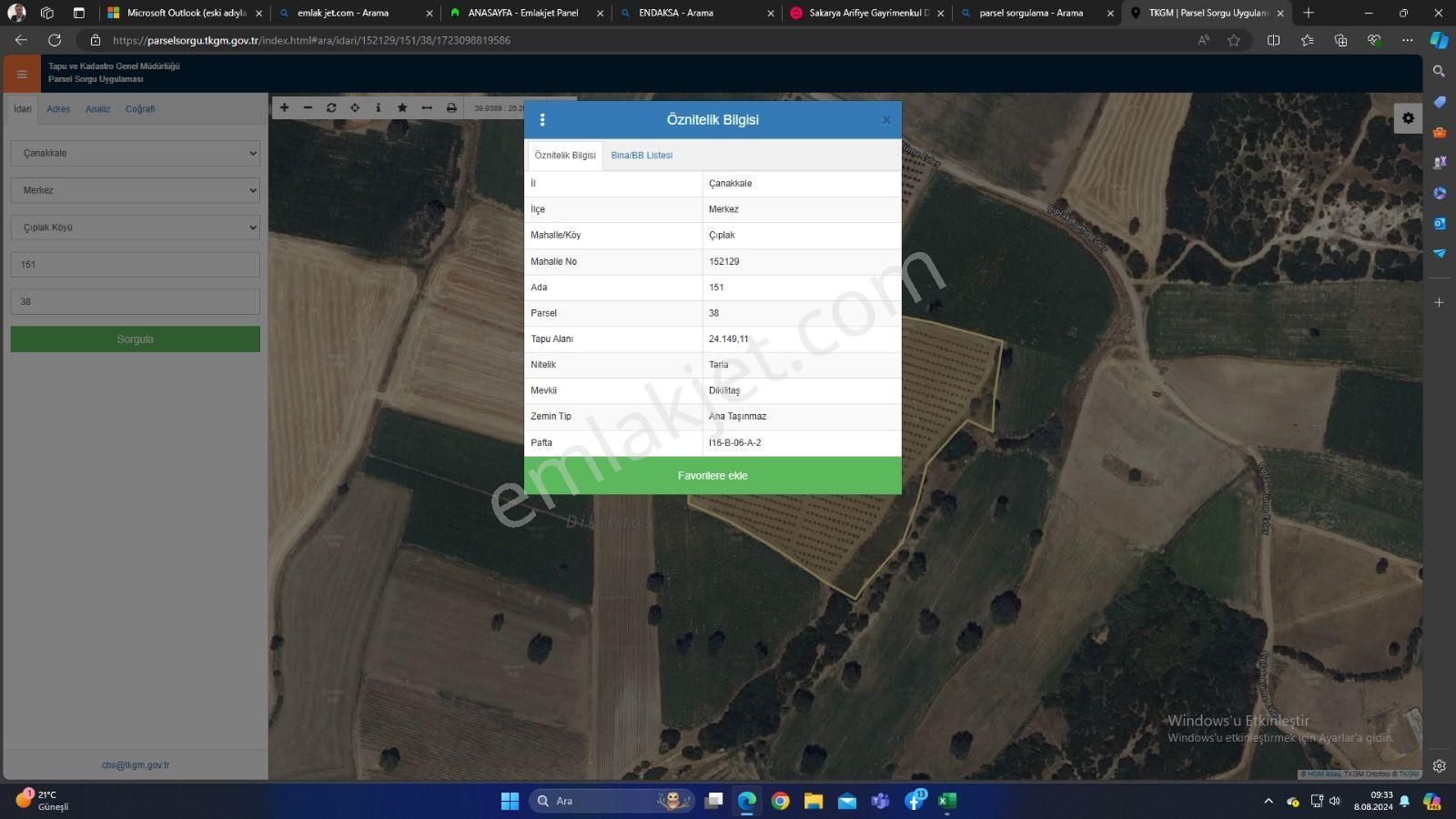Click the green Sorgula button
The image size is (1456, 819).
tap(136, 339)
